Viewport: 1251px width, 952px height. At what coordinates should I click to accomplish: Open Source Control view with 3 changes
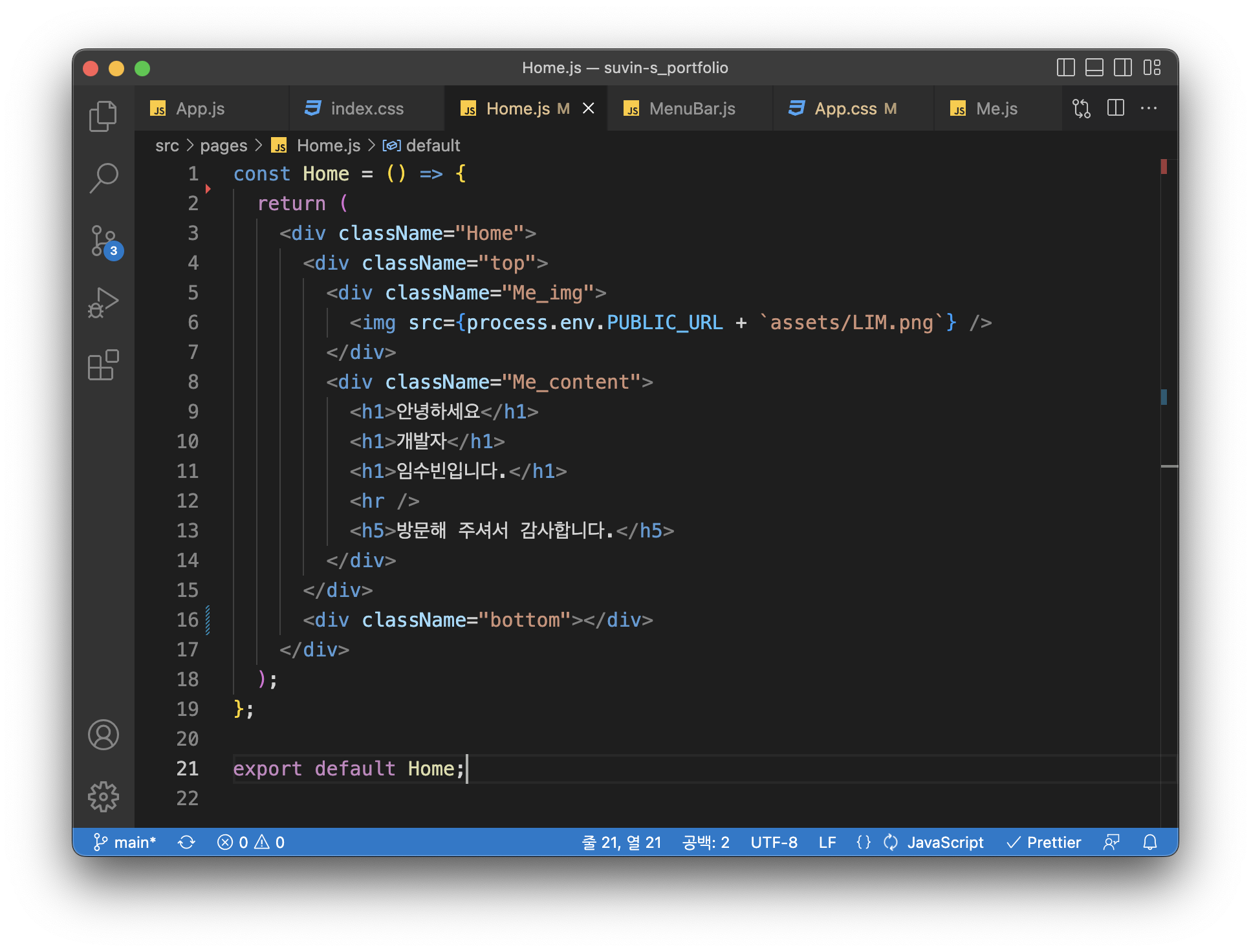pyautogui.click(x=104, y=241)
